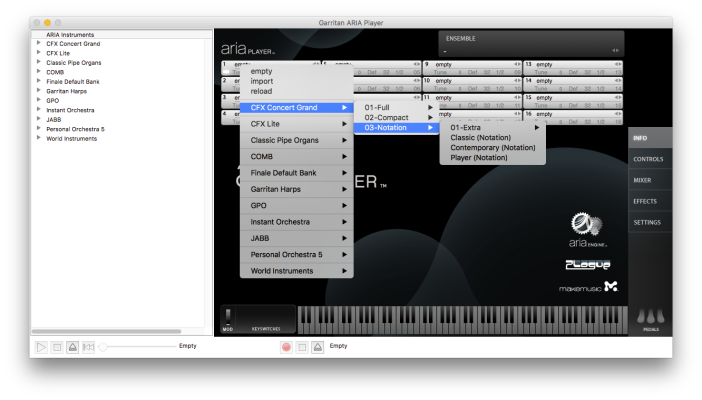
Task: Switch to the EFFECTS tab
Action: click(650, 201)
